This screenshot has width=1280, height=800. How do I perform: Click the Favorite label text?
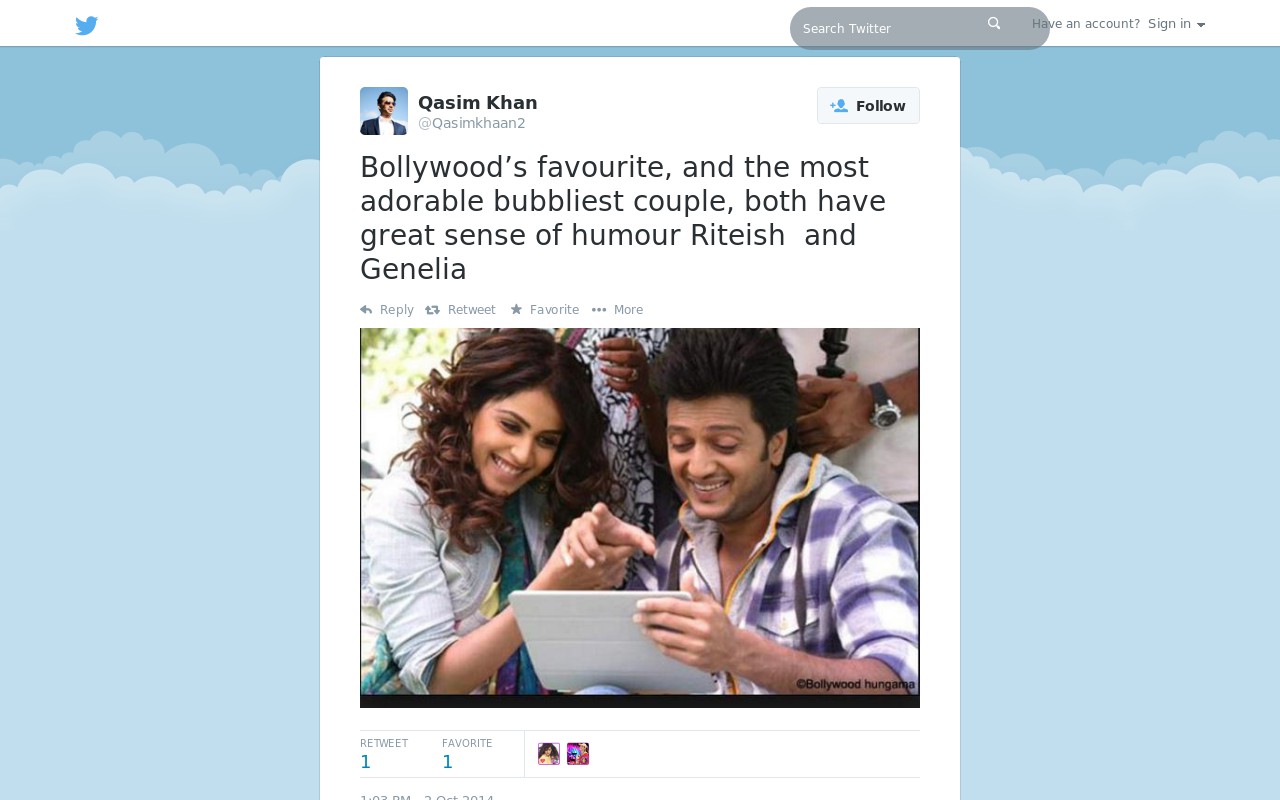[554, 310]
